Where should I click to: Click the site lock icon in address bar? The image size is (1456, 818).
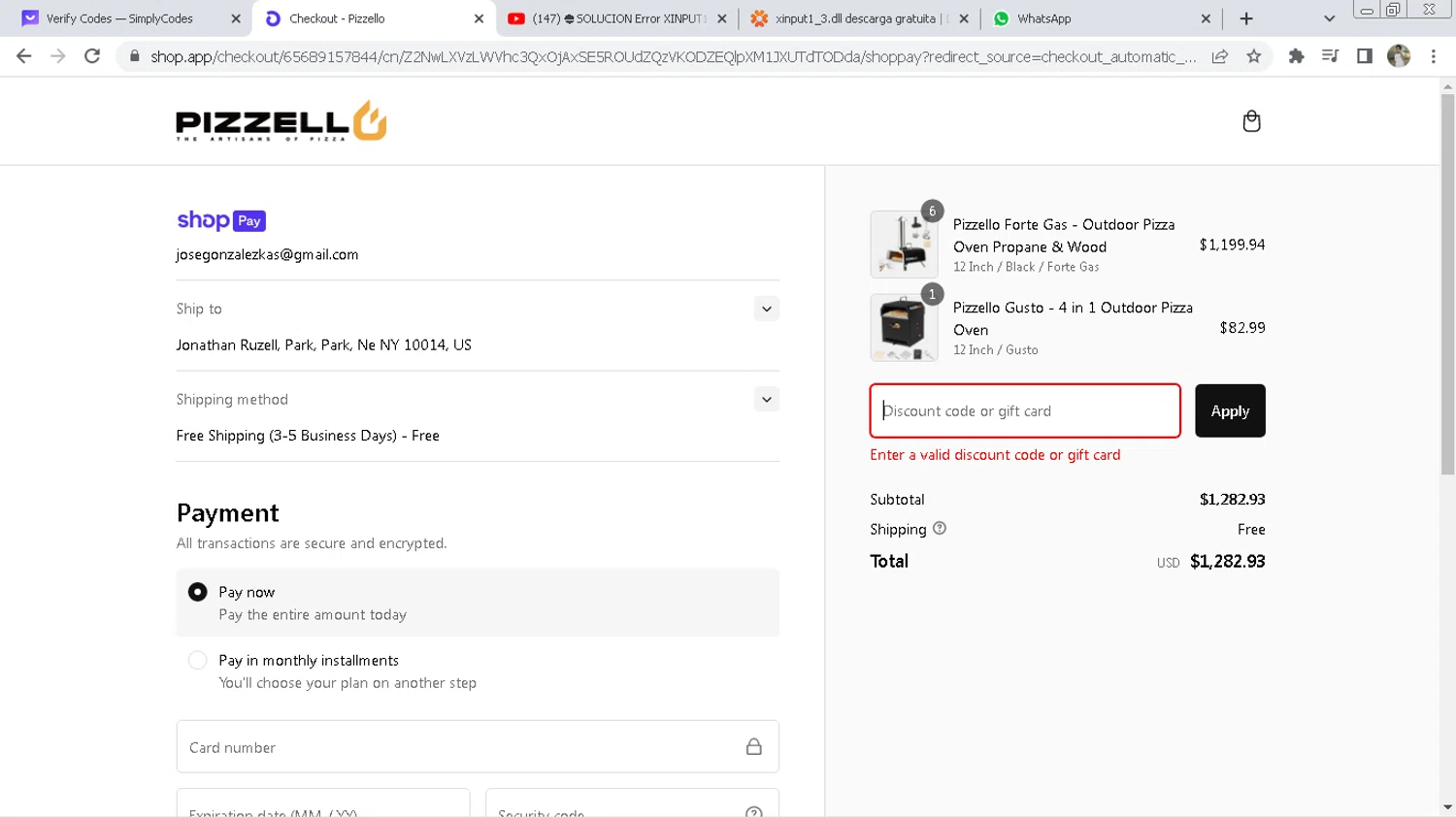[x=135, y=56]
